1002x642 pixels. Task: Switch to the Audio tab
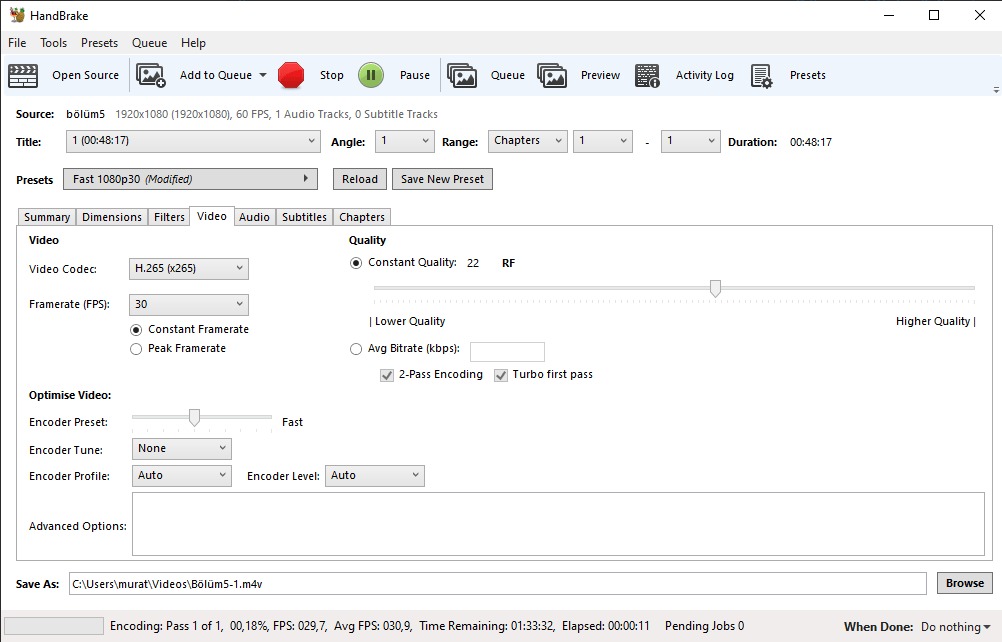(254, 217)
